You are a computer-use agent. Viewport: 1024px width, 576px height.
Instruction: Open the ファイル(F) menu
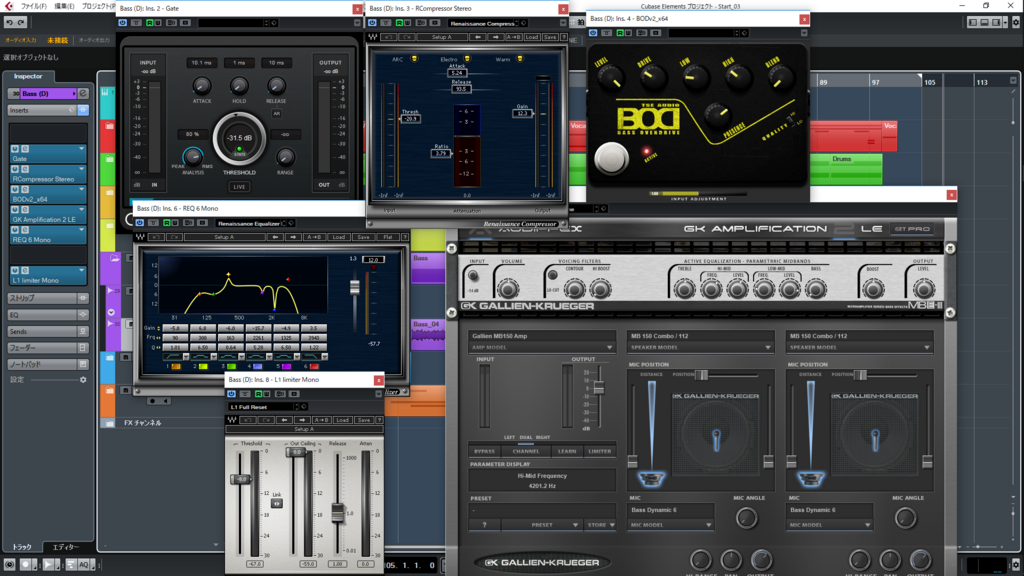click(33, 6)
